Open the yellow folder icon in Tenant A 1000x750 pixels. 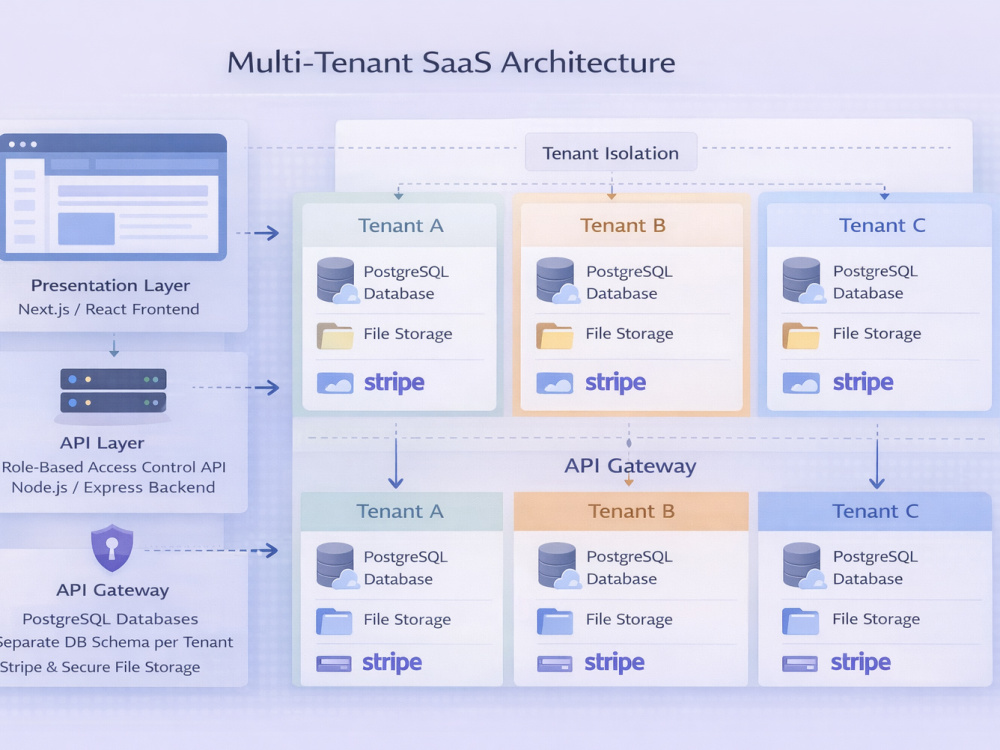pos(335,335)
